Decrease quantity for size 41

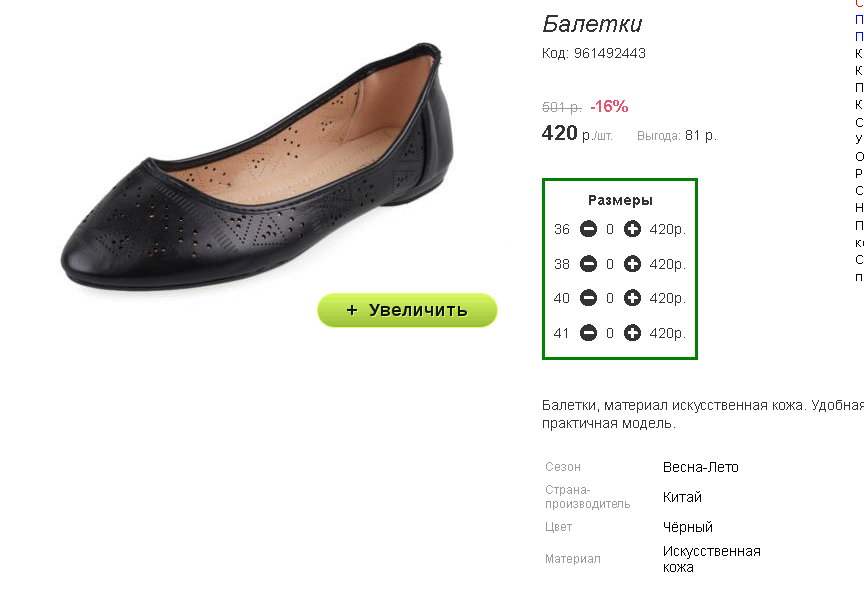588,333
